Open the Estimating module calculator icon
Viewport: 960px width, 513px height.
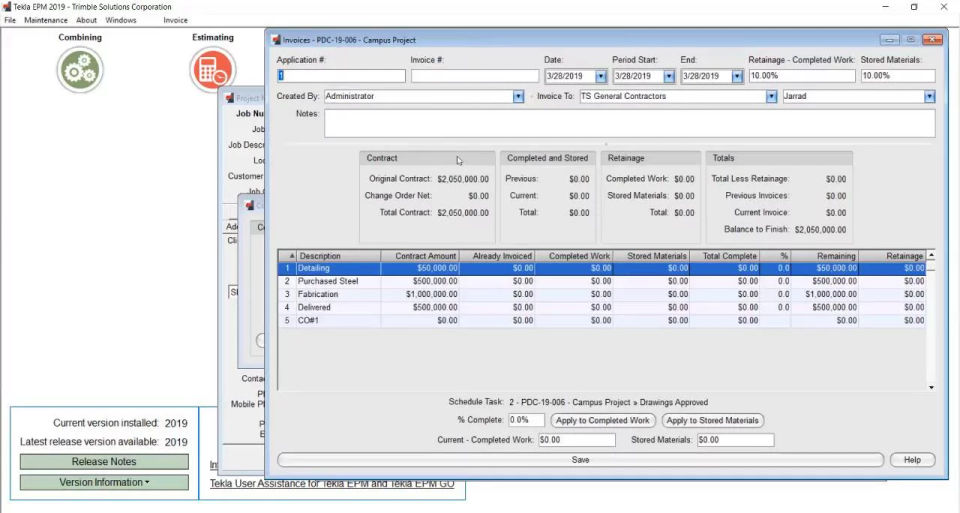coord(212,70)
